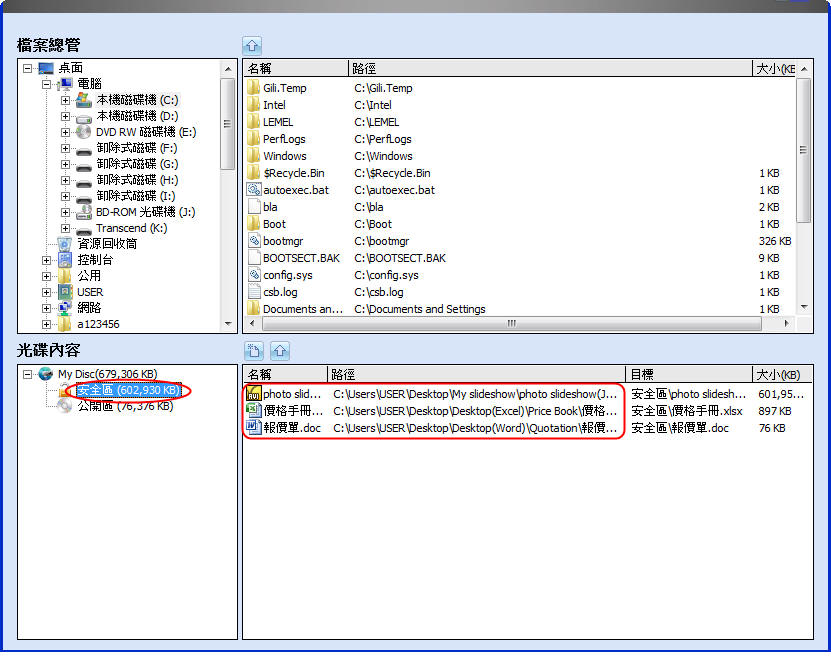
Task: Select the 安全區 disc area
Action: (x=128, y=390)
